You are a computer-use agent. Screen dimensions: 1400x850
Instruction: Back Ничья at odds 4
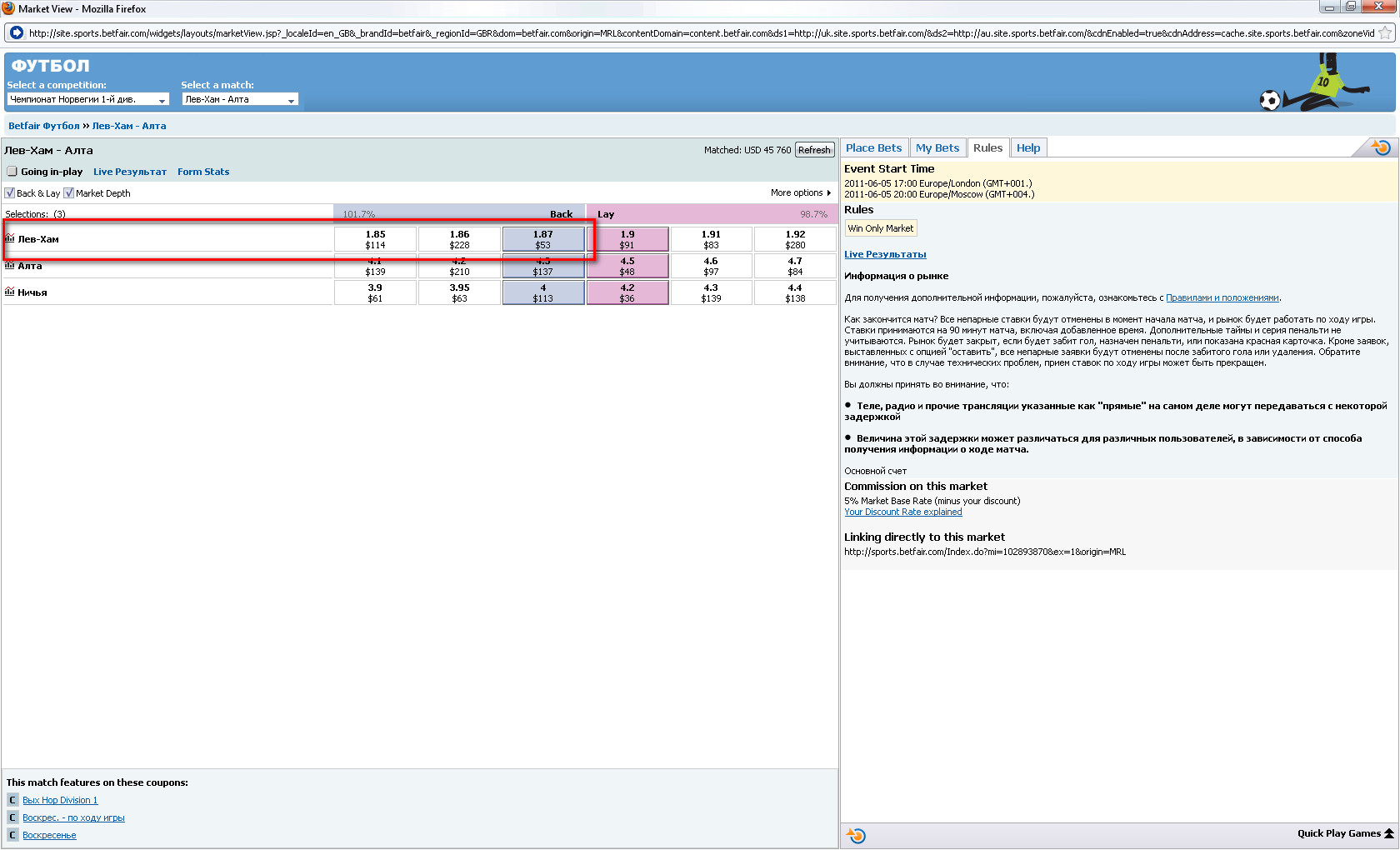pyautogui.click(x=543, y=292)
